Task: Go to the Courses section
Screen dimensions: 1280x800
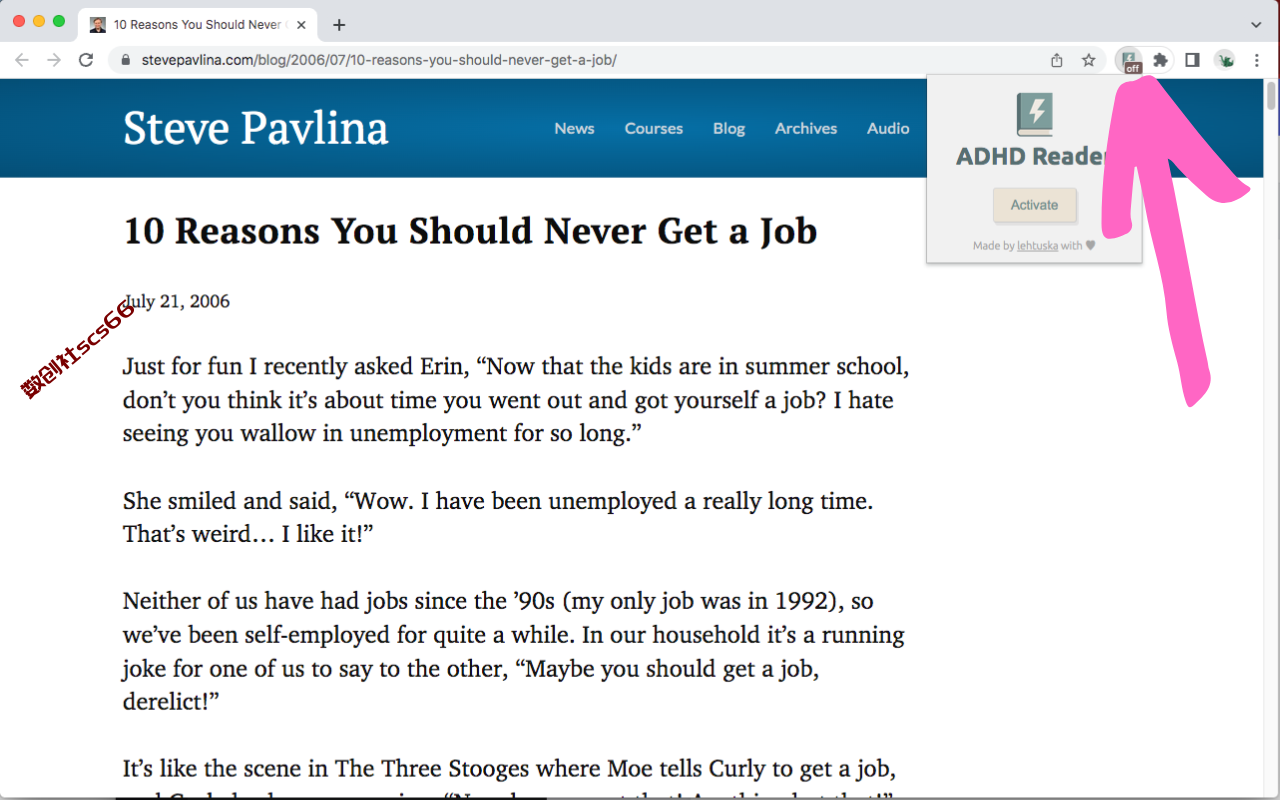Action: click(x=654, y=128)
